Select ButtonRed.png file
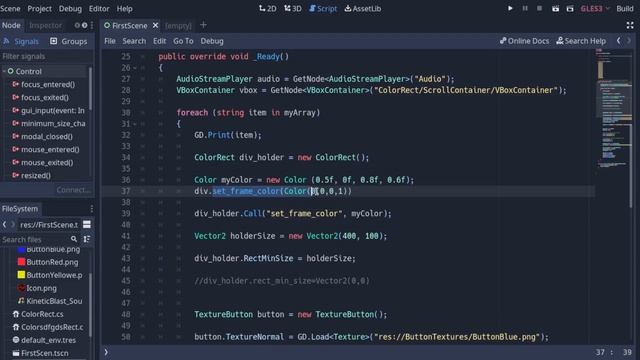The width and height of the screenshot is (640, 360). (x=48, y=262)
